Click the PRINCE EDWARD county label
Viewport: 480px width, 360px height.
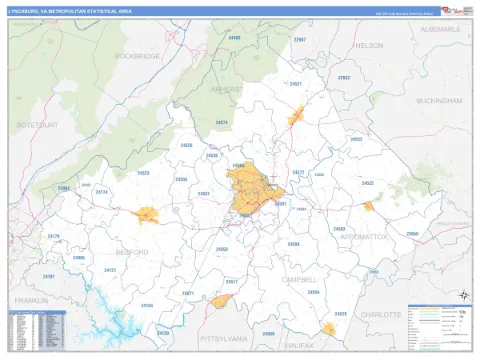[x=452, y=224]
